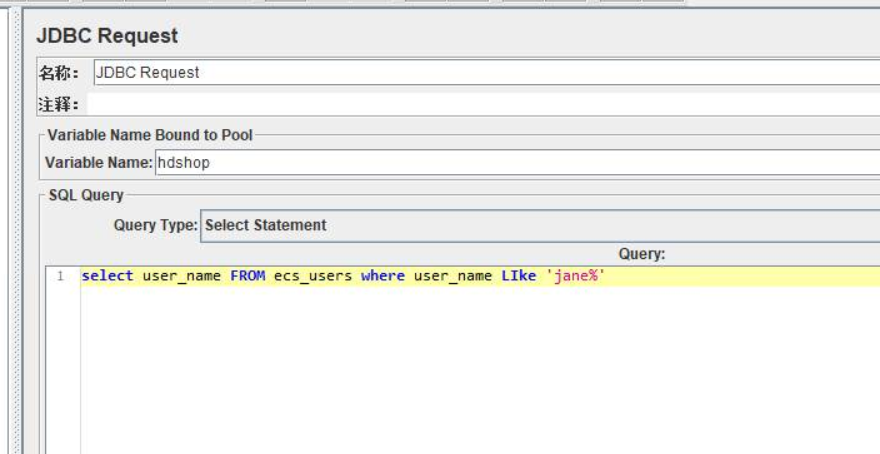The width and height of the screenshot is (880, 454).
Task: Click the 'jane%' string literal
Action: 576,276
